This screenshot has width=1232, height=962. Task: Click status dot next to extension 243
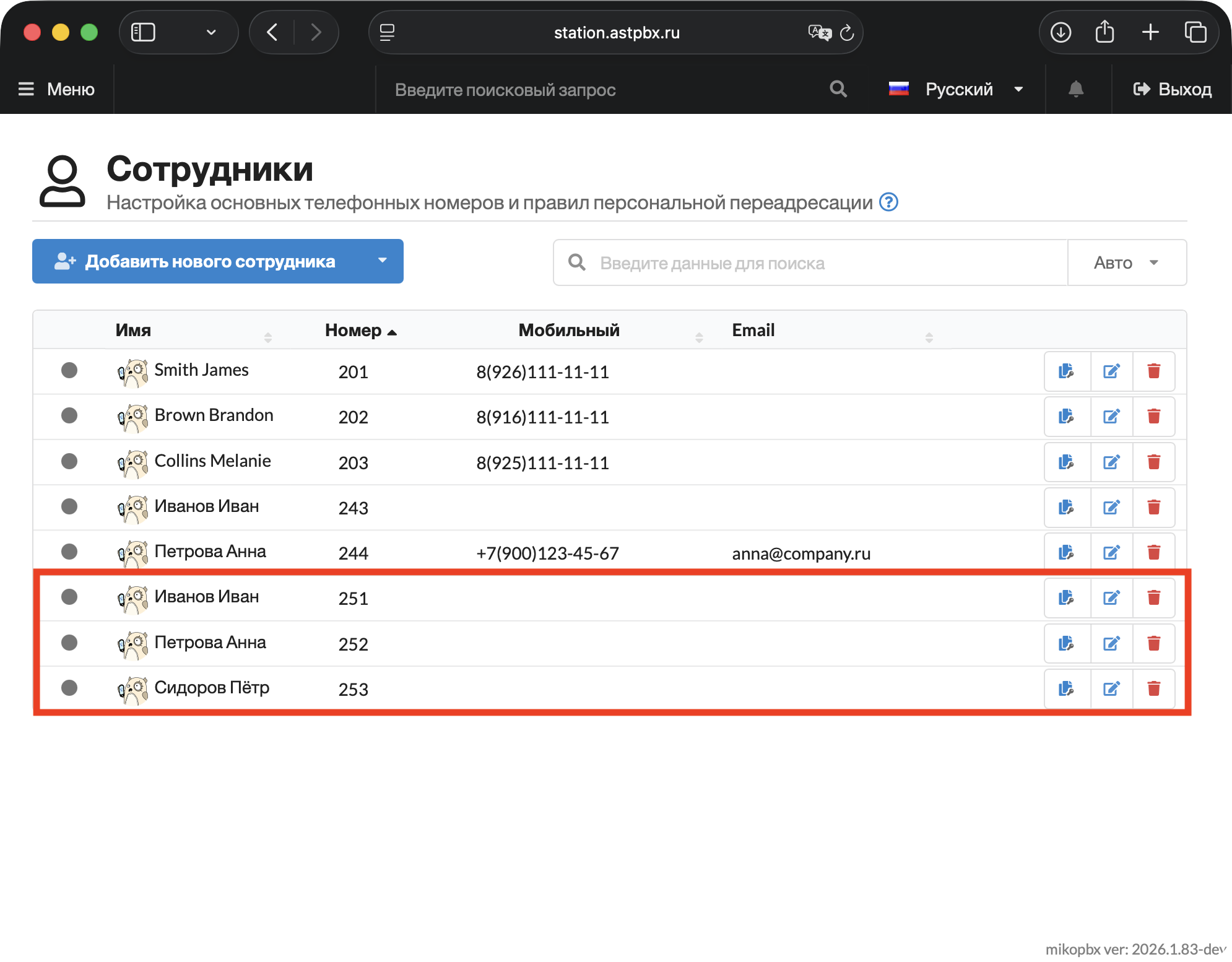tap(69, 506)
